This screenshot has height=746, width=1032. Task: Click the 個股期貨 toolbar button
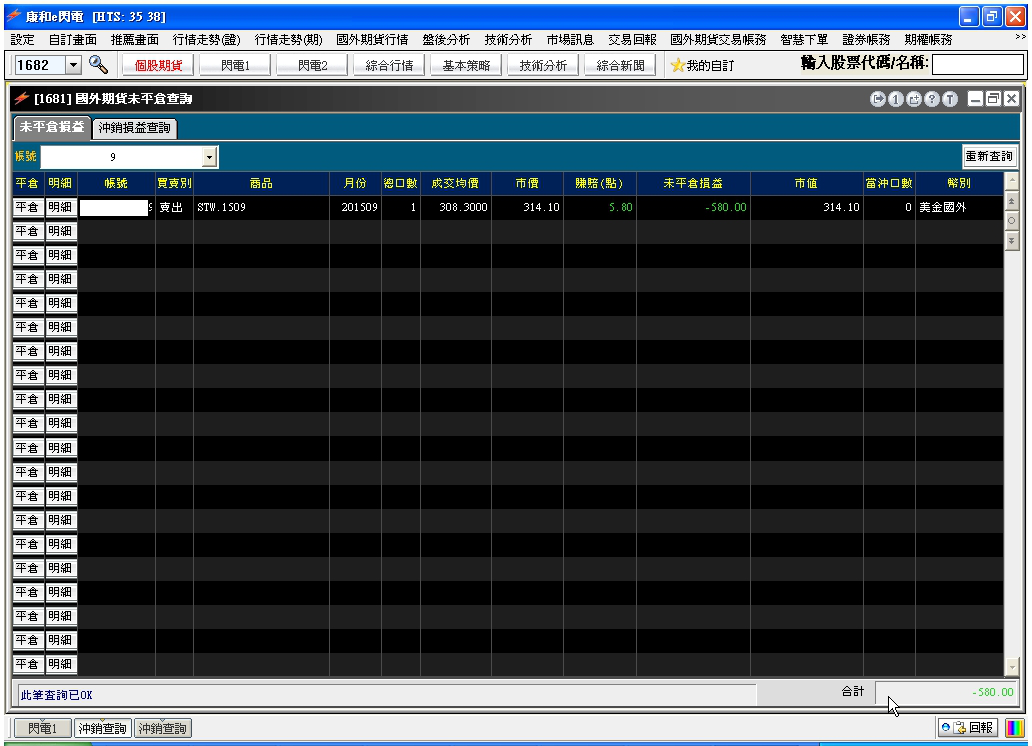[x=158, y=65]
